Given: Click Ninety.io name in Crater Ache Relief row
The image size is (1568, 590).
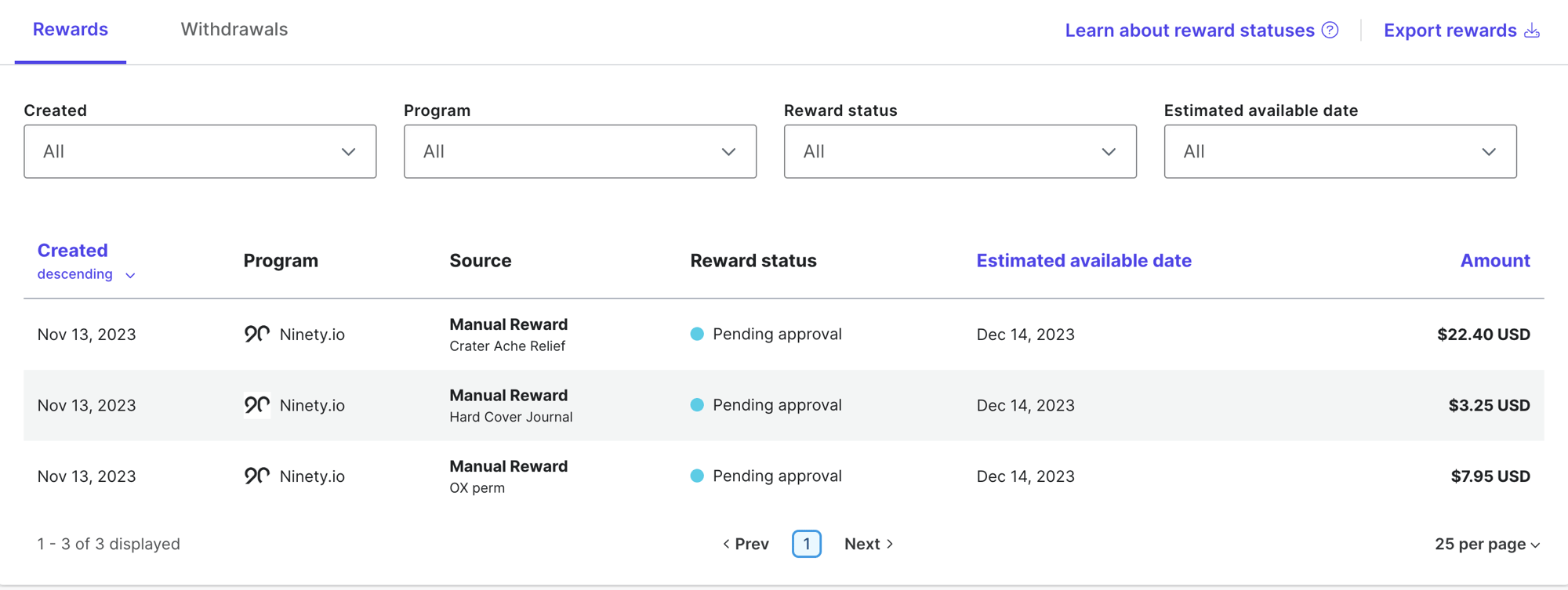Looking at the screenshot, I should [312, 335].
